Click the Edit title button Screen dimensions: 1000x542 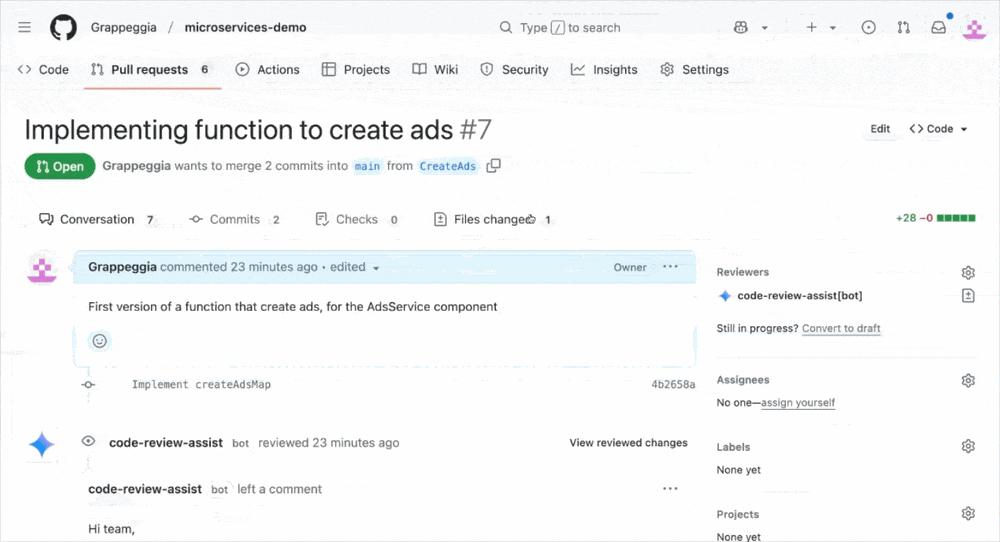[880, 129]
